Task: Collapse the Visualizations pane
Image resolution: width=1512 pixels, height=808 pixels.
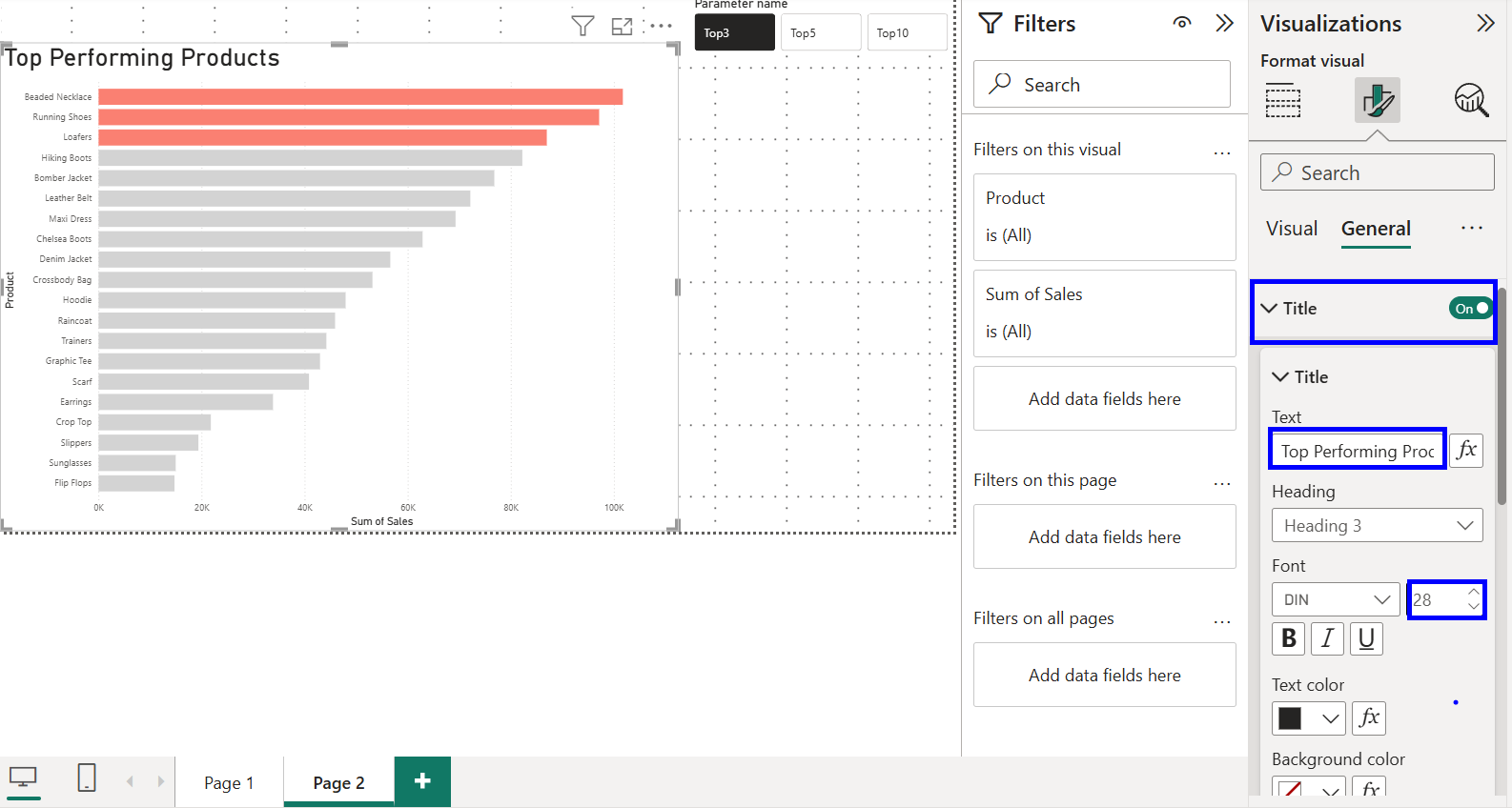Action: tap(1485, 23)
